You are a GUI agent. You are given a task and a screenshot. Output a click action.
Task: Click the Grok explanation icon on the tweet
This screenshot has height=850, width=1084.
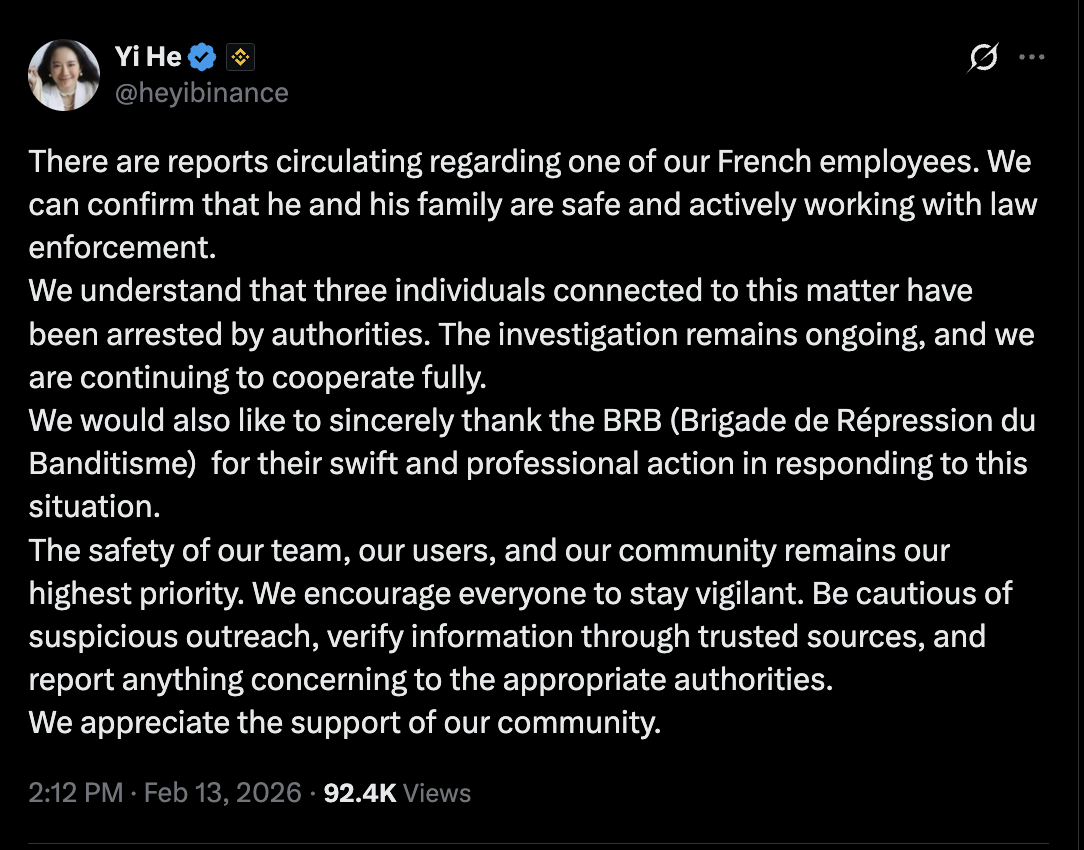981,58
